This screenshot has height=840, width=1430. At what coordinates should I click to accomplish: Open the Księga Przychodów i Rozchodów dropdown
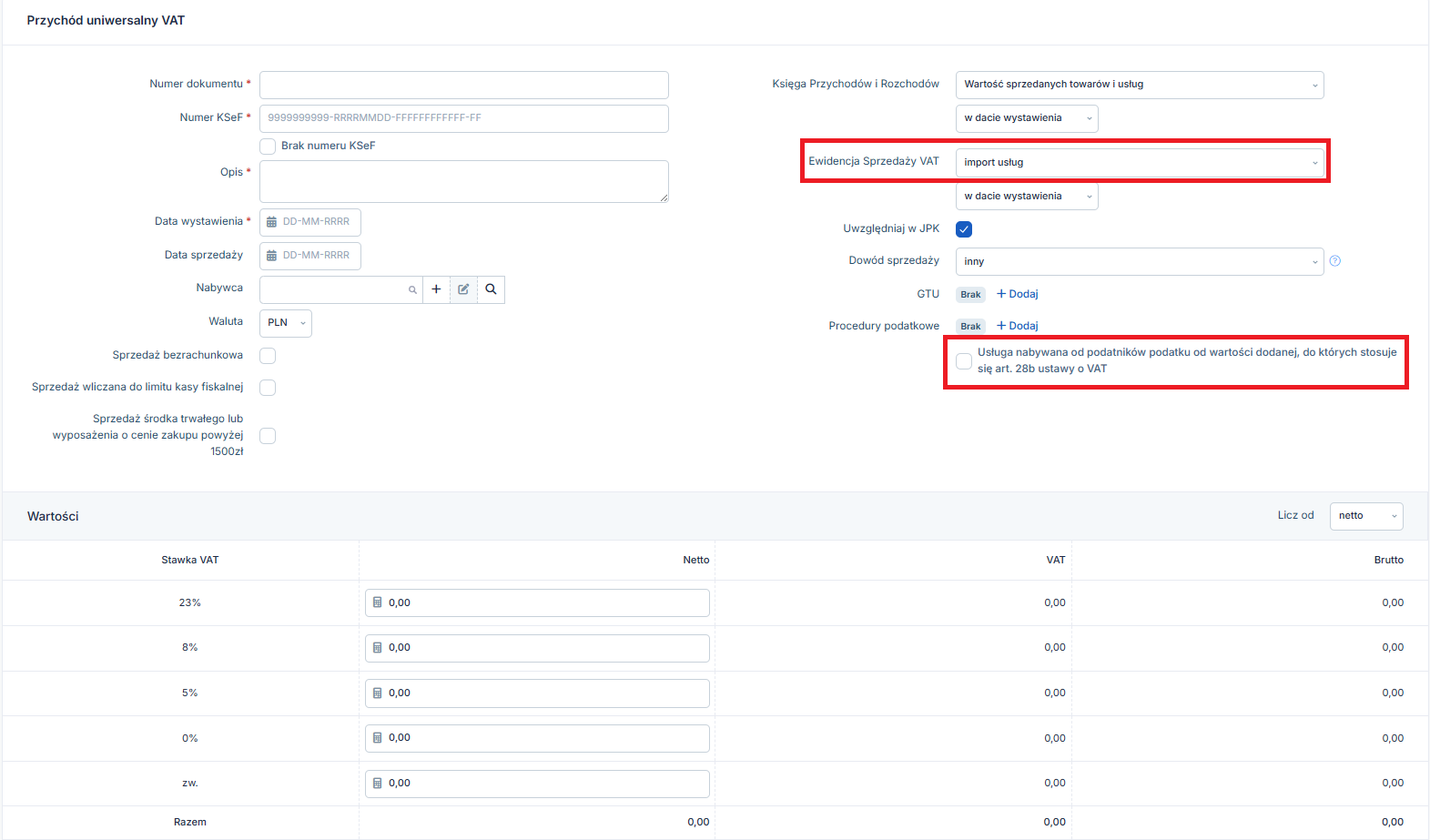(x=1140, y=85)
